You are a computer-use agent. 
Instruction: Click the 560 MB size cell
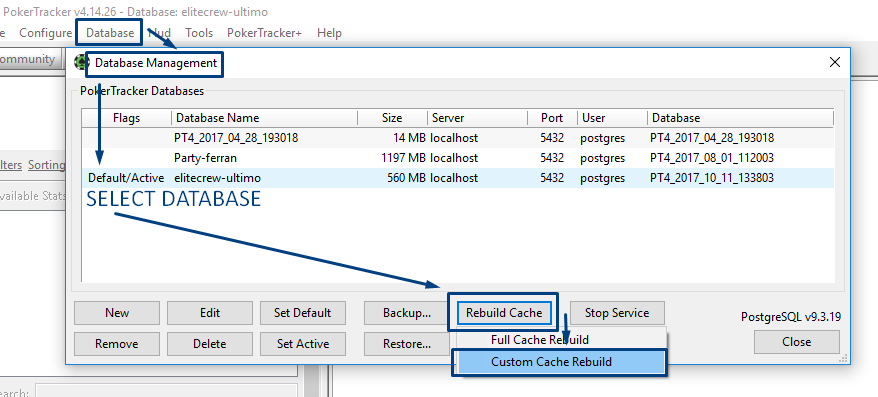pos(406,178)
